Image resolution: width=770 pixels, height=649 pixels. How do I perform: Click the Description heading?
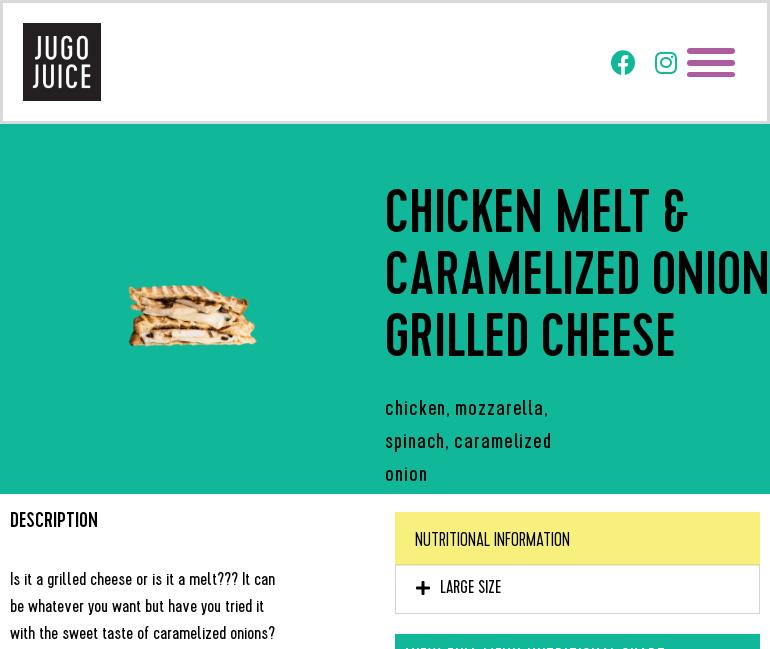pyautogui.click(x=54, y=521)
